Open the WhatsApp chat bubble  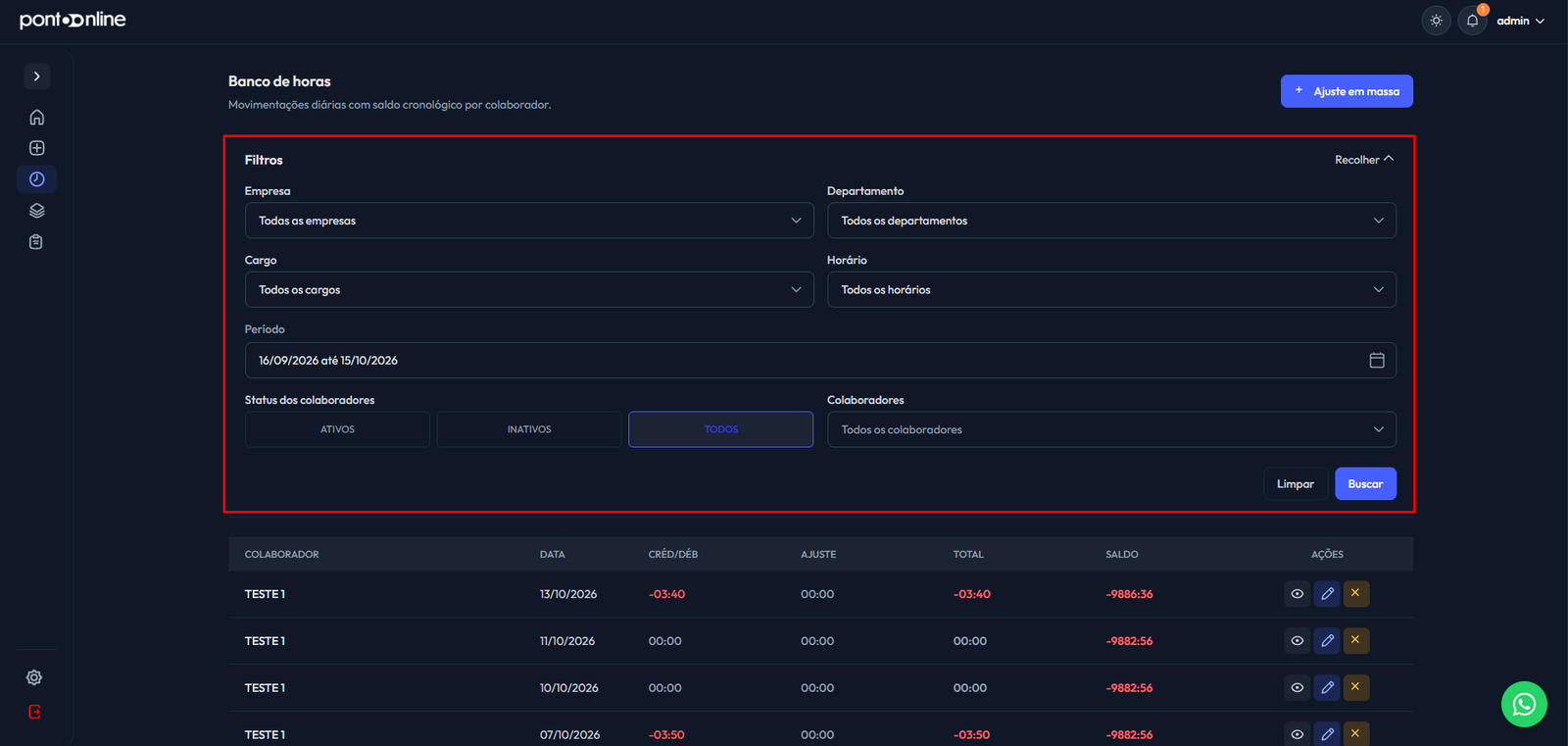[1524, 704]
